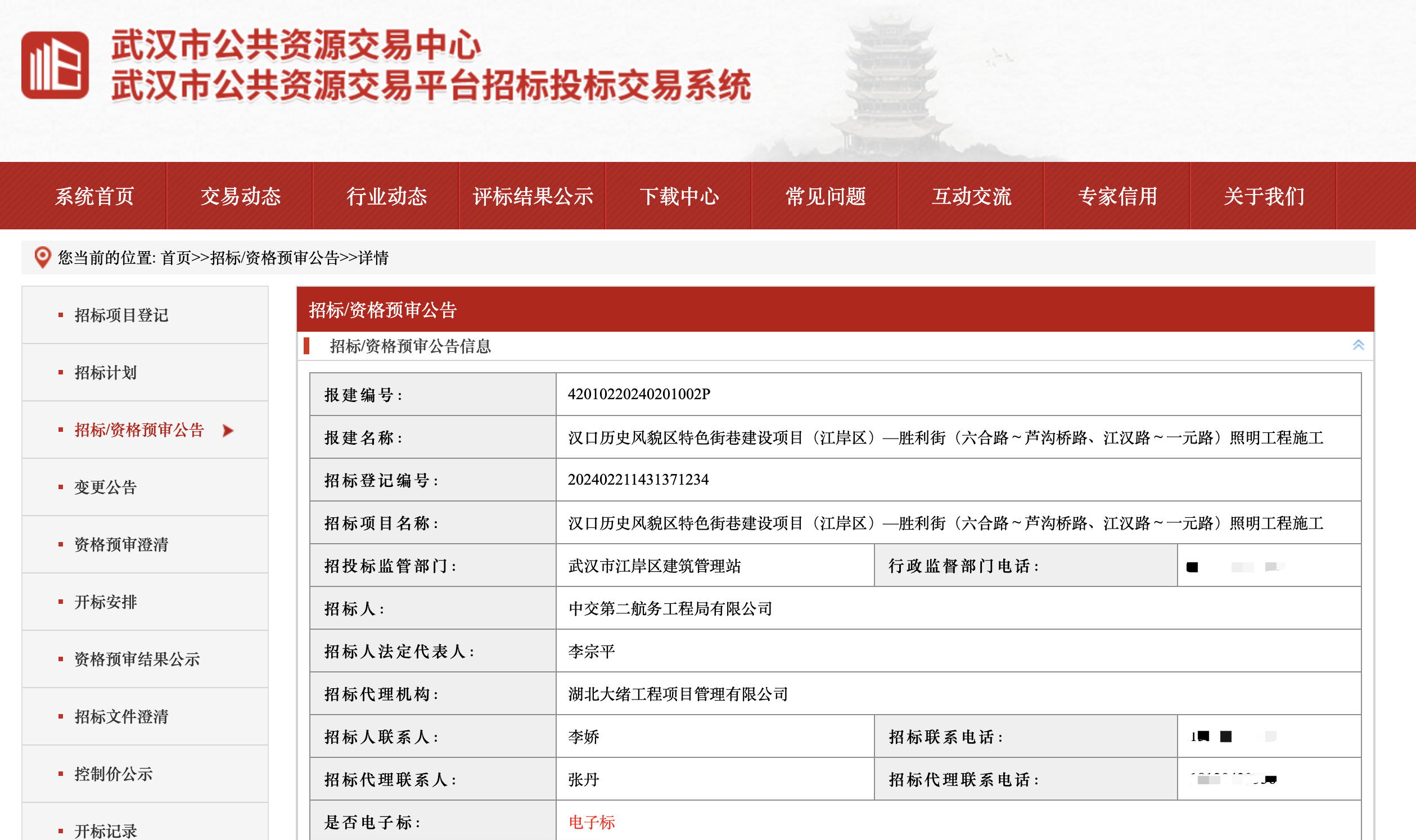The height and width of the screenshot is (840, 1416).
Task: Open the 行业动态 navigation tab
Action: pyautogui.click(x=386, y=196)
